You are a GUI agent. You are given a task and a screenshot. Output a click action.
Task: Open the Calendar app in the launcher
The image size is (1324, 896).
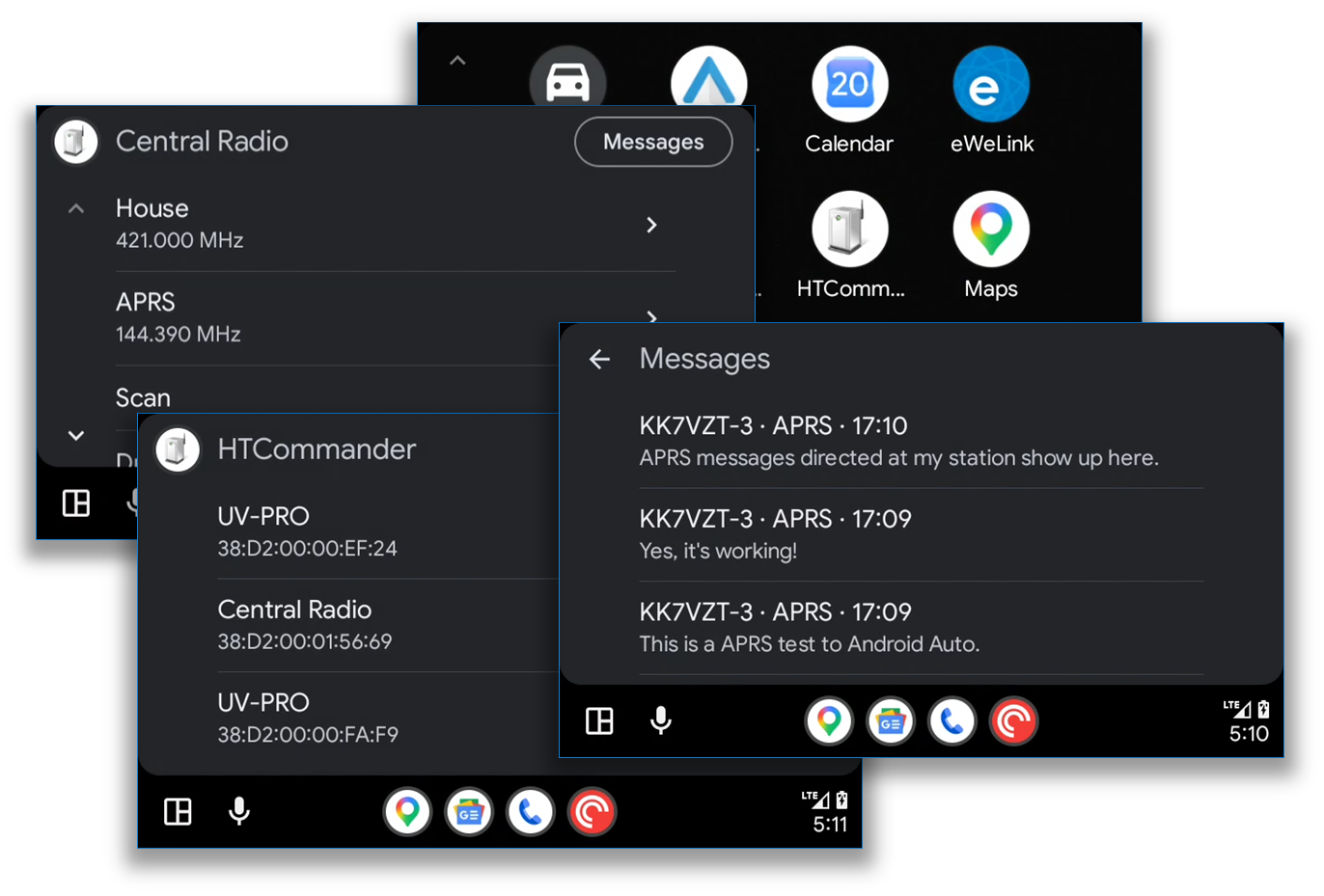[x=849, y=100]
